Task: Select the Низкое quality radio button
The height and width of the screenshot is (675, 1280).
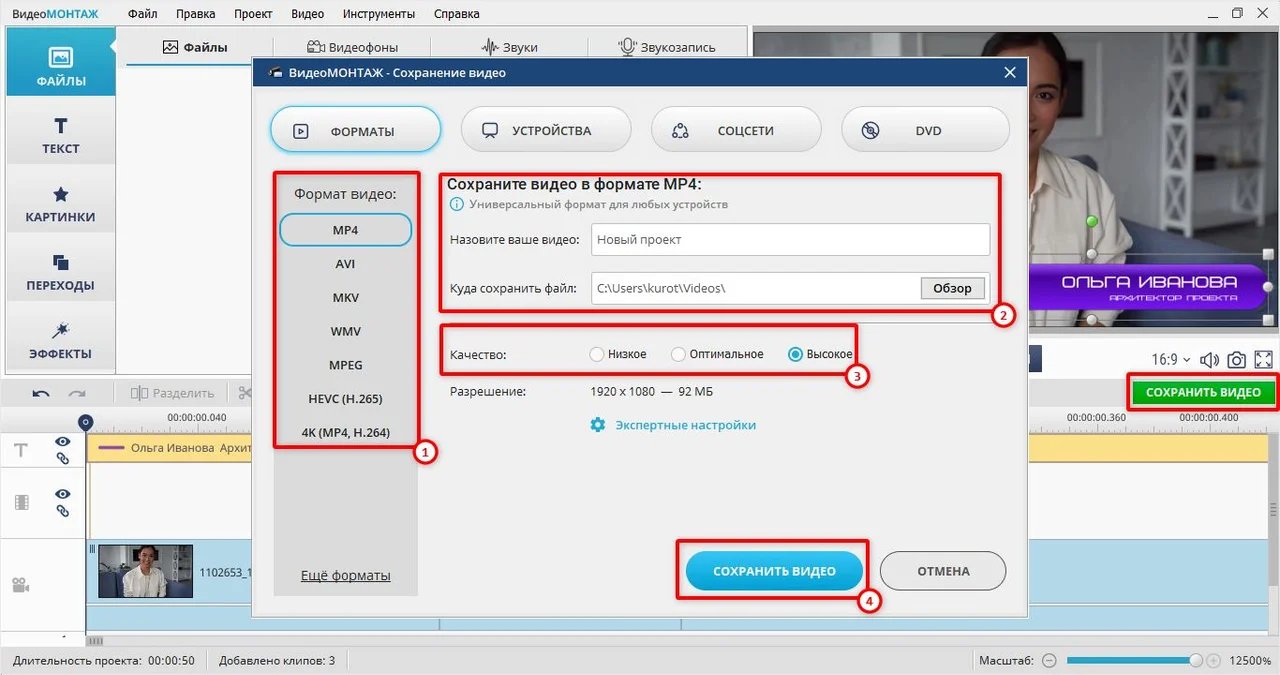Action: click(597, 354)
